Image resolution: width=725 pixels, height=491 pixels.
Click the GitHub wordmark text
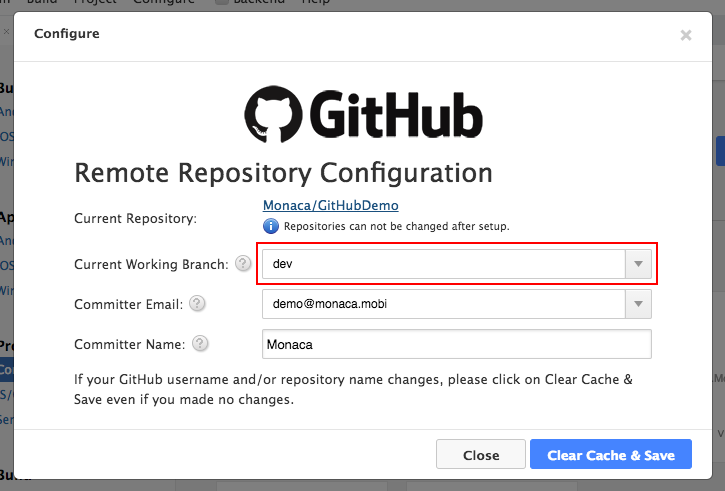pos(396,113)
